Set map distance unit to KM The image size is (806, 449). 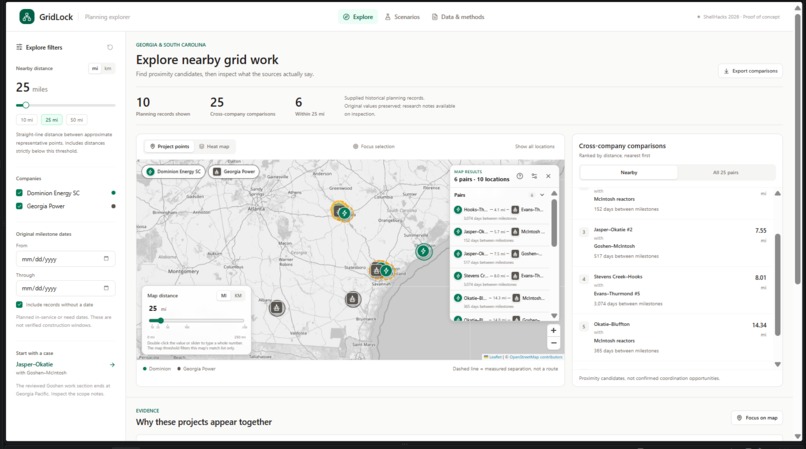(x=238, y=296)
